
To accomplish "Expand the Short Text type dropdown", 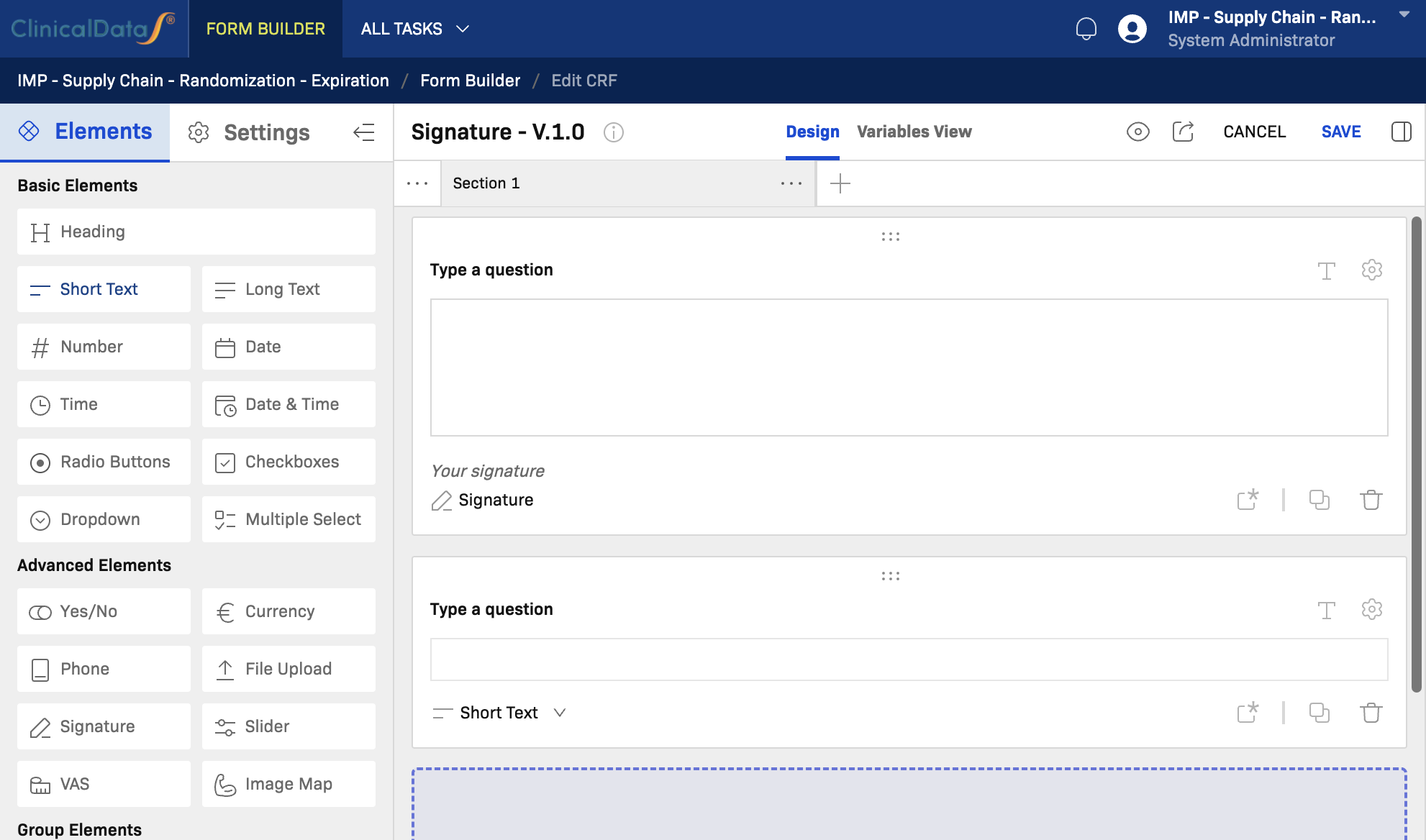I will (x=560, y=713).
